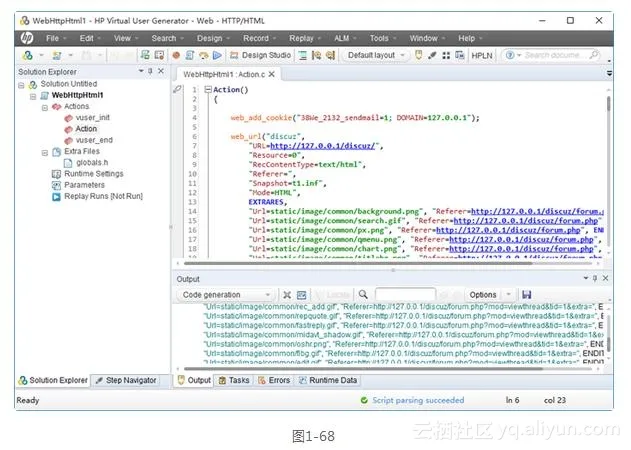
Task: Switch to the Step Navigator tab
Action: point(126,380)
